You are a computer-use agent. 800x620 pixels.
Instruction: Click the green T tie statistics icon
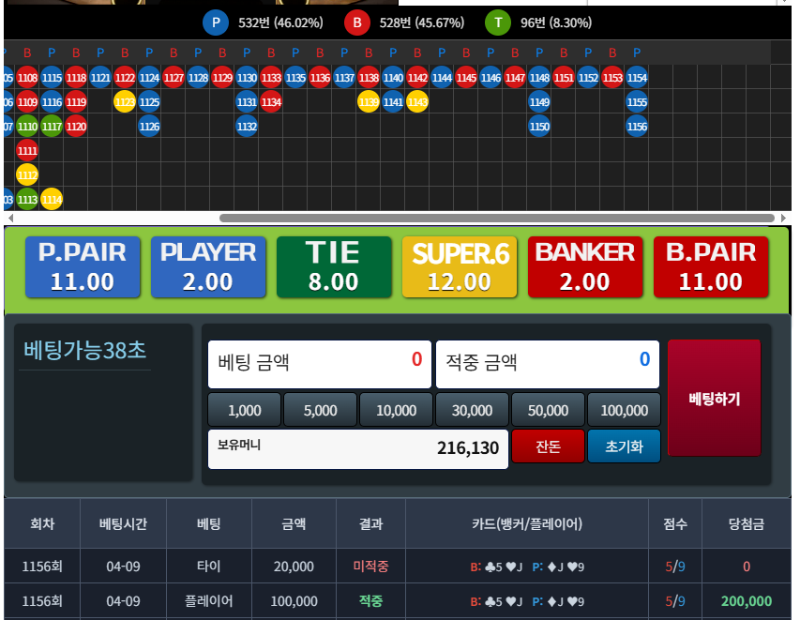point(497,22)
